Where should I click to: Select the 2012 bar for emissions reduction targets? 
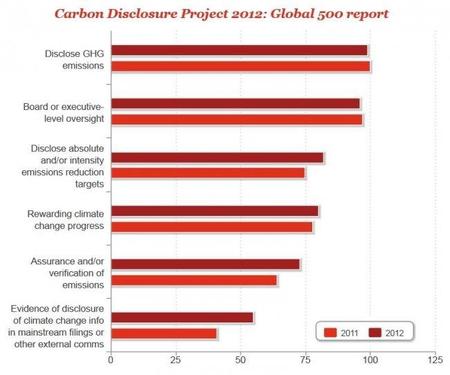pos(217,158)
